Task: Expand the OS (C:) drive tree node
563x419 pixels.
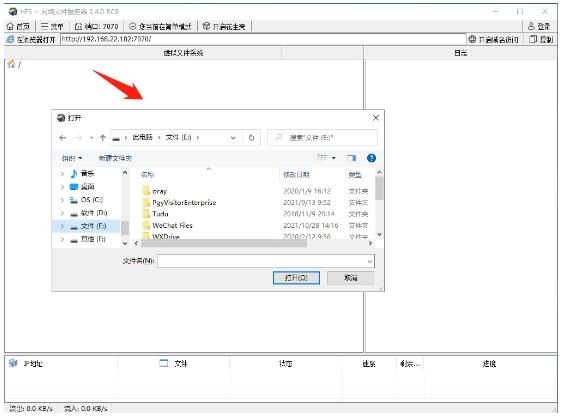Action: point(62,200)
